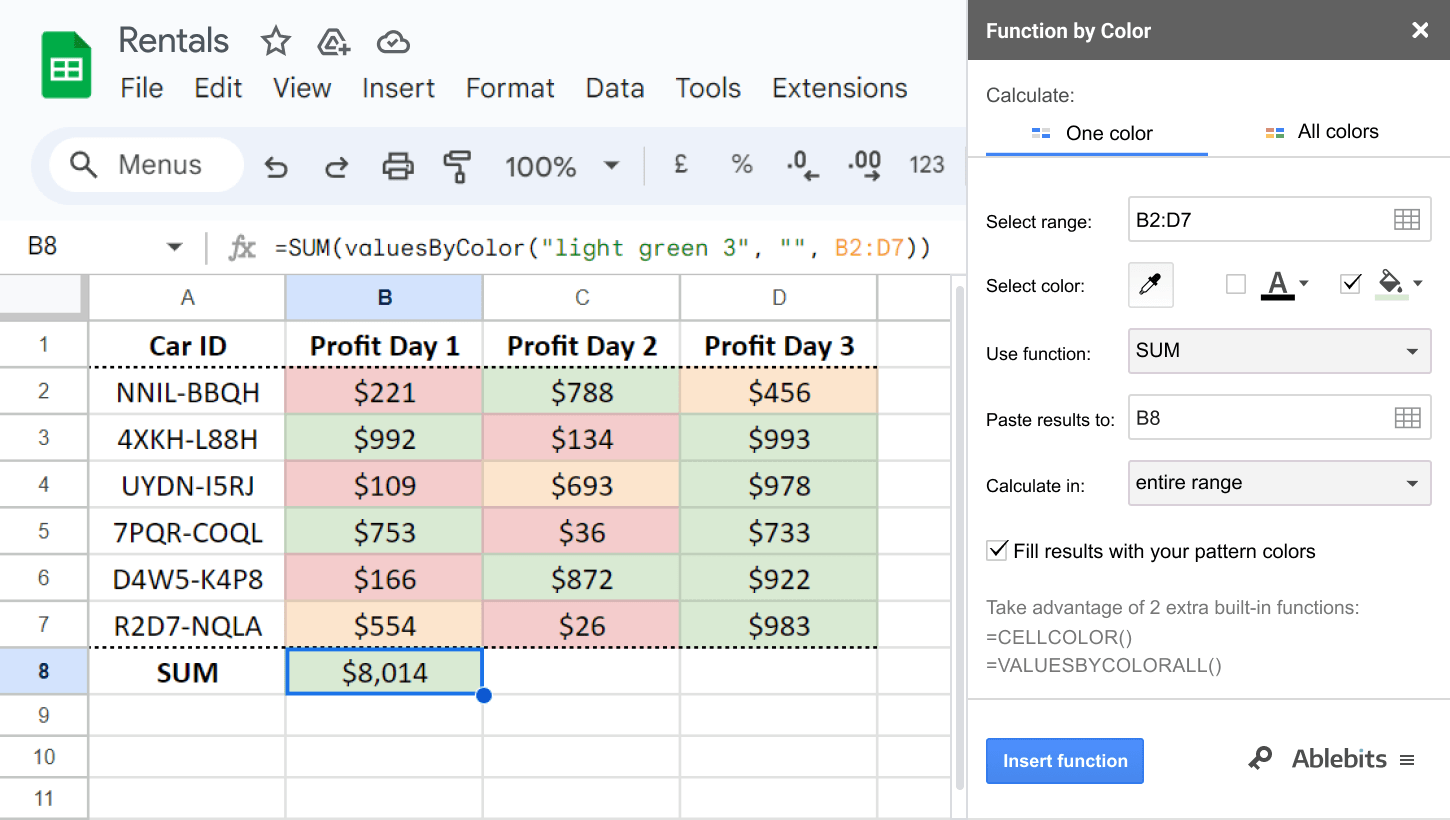Open the 100% zoom dropdown
This screenshot has width=1450, height=820.
coord(561,166)
